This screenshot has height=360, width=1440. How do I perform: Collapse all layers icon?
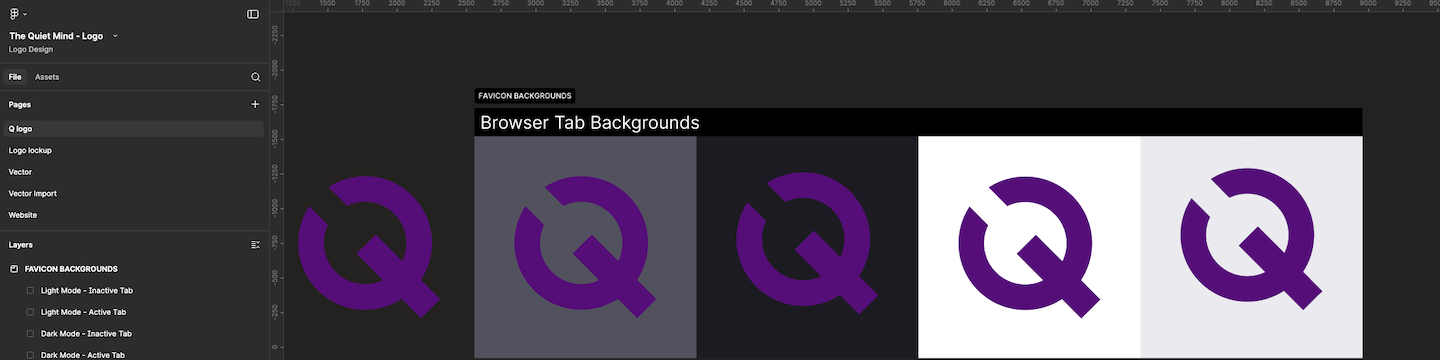(255, 244)
